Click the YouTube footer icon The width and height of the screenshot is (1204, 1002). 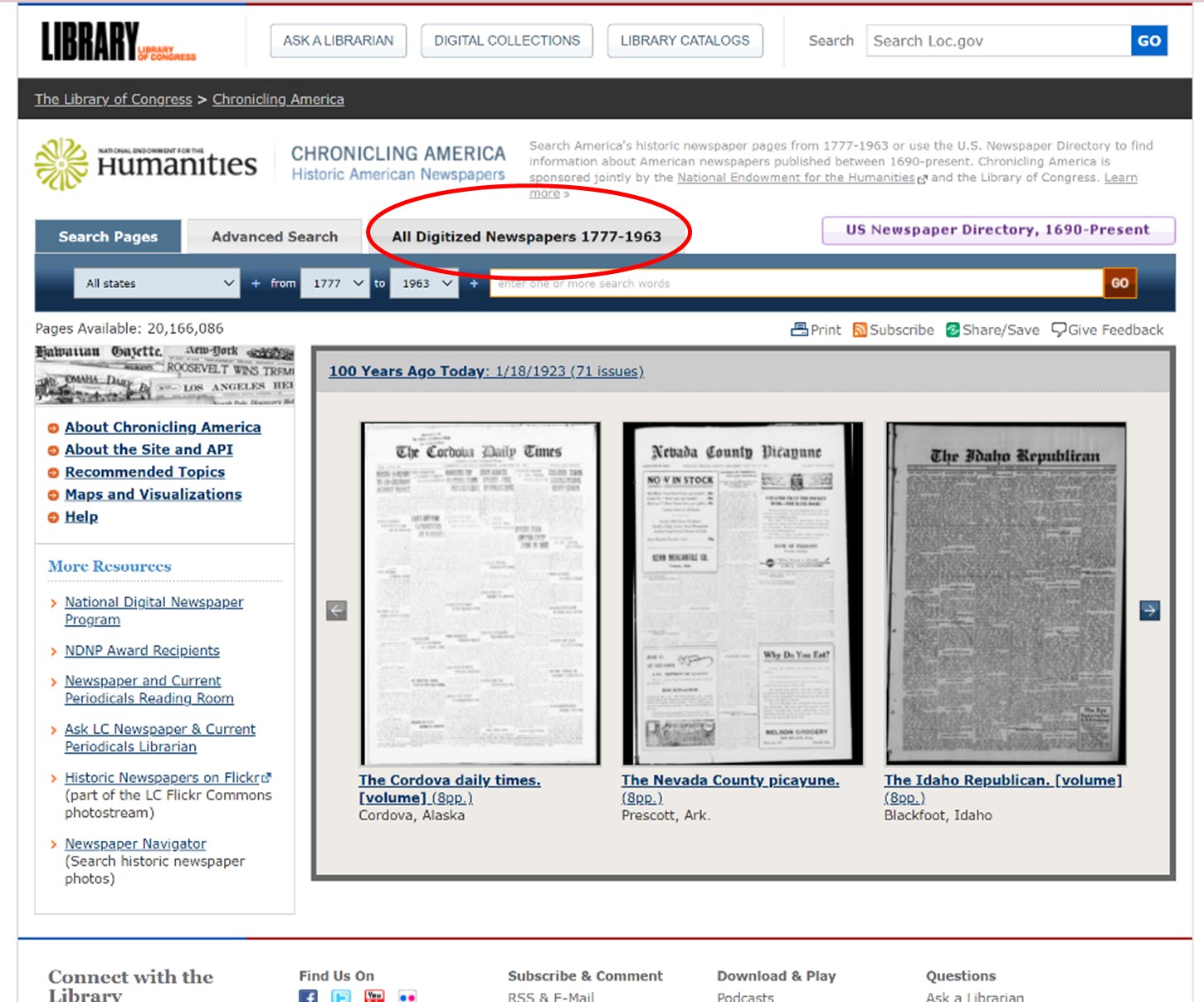coord(373,996)
